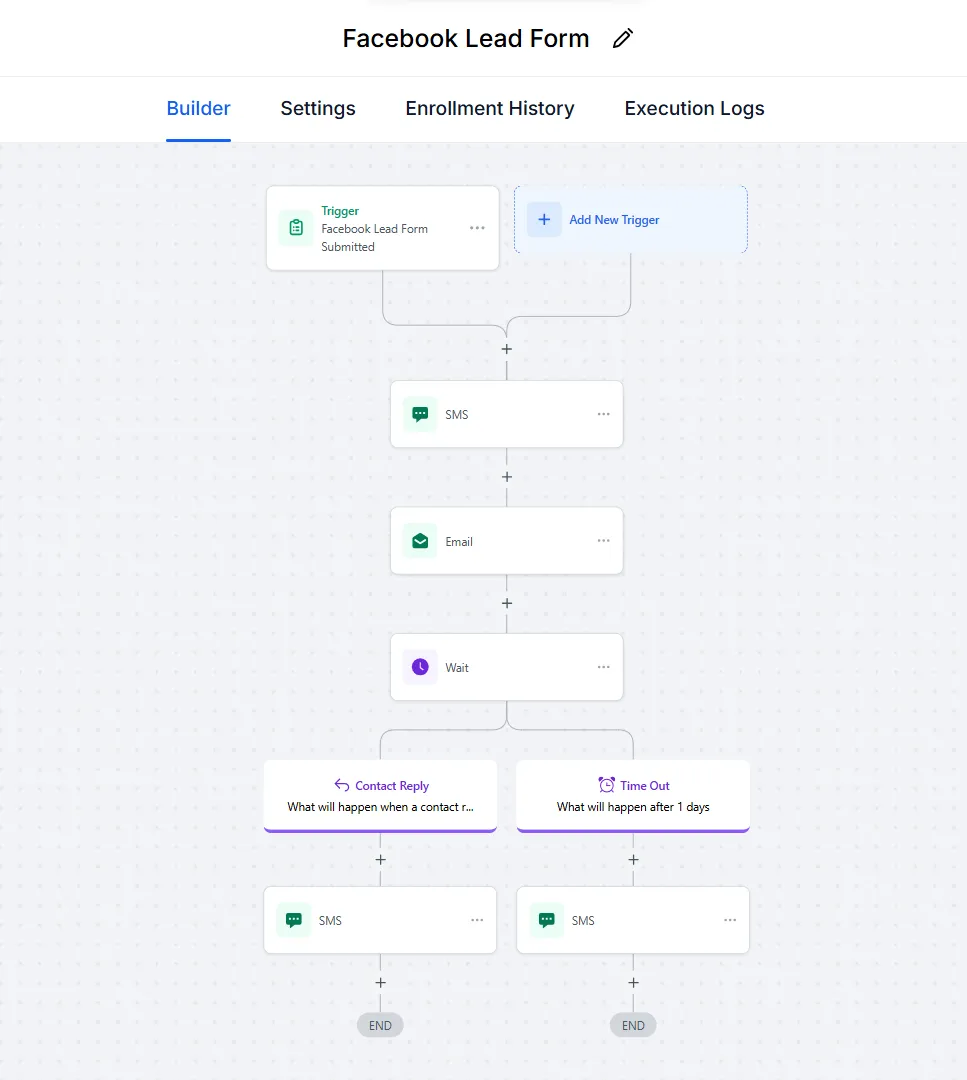This screenshot has height=1080, width=967.
Task: Open the Email step's three-dot menu
Action: [603, 541]
